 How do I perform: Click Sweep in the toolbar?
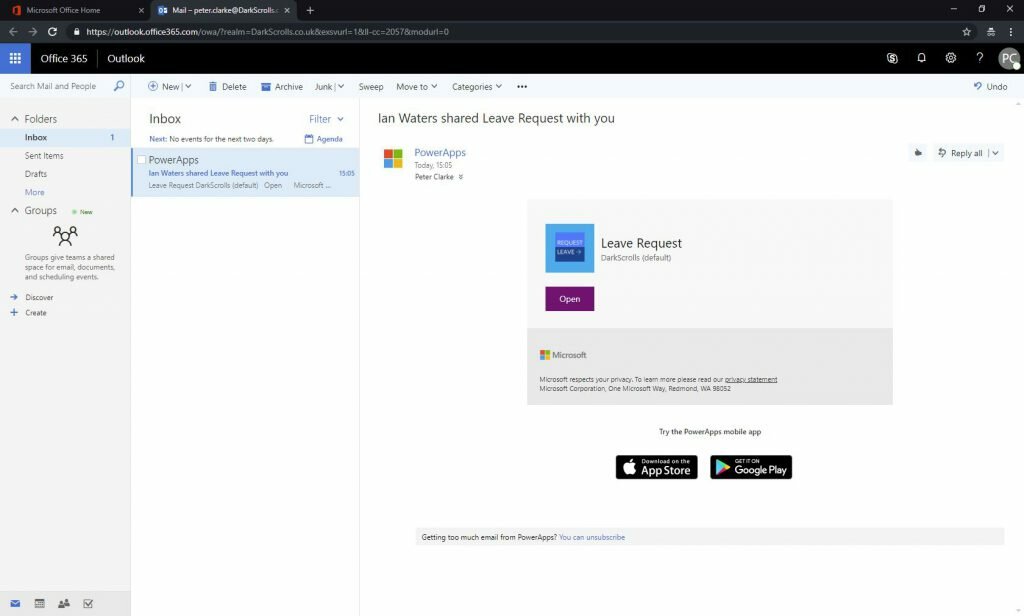pyautogui.click(x=371, y=86)
